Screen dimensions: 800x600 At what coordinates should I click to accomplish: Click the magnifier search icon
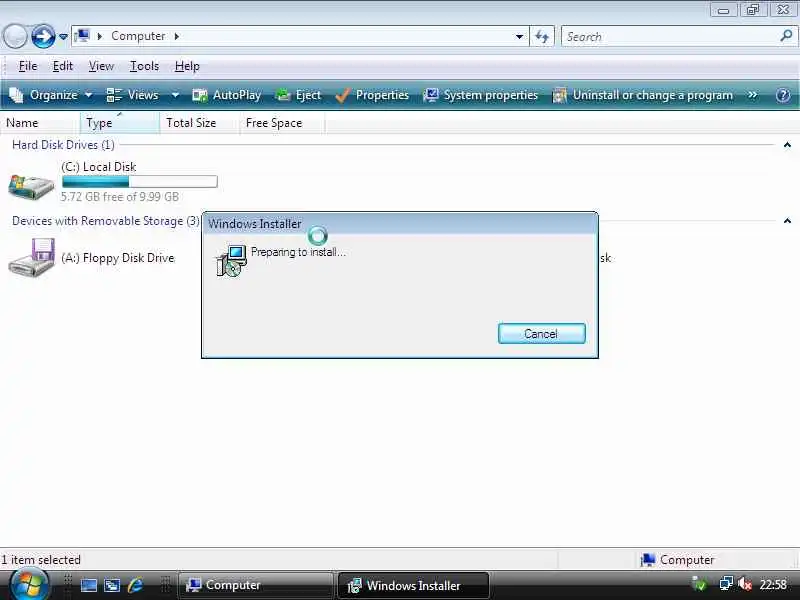coord(786,36)
